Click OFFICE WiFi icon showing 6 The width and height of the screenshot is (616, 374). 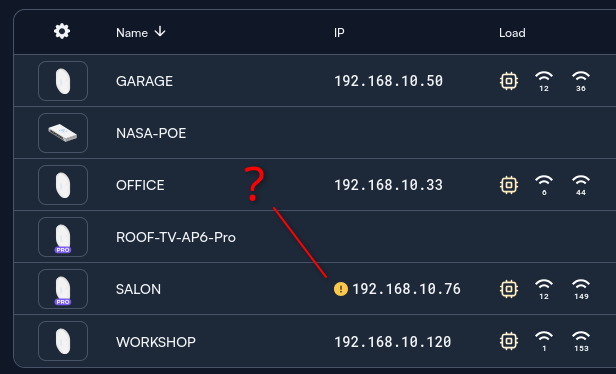[544, 185]
